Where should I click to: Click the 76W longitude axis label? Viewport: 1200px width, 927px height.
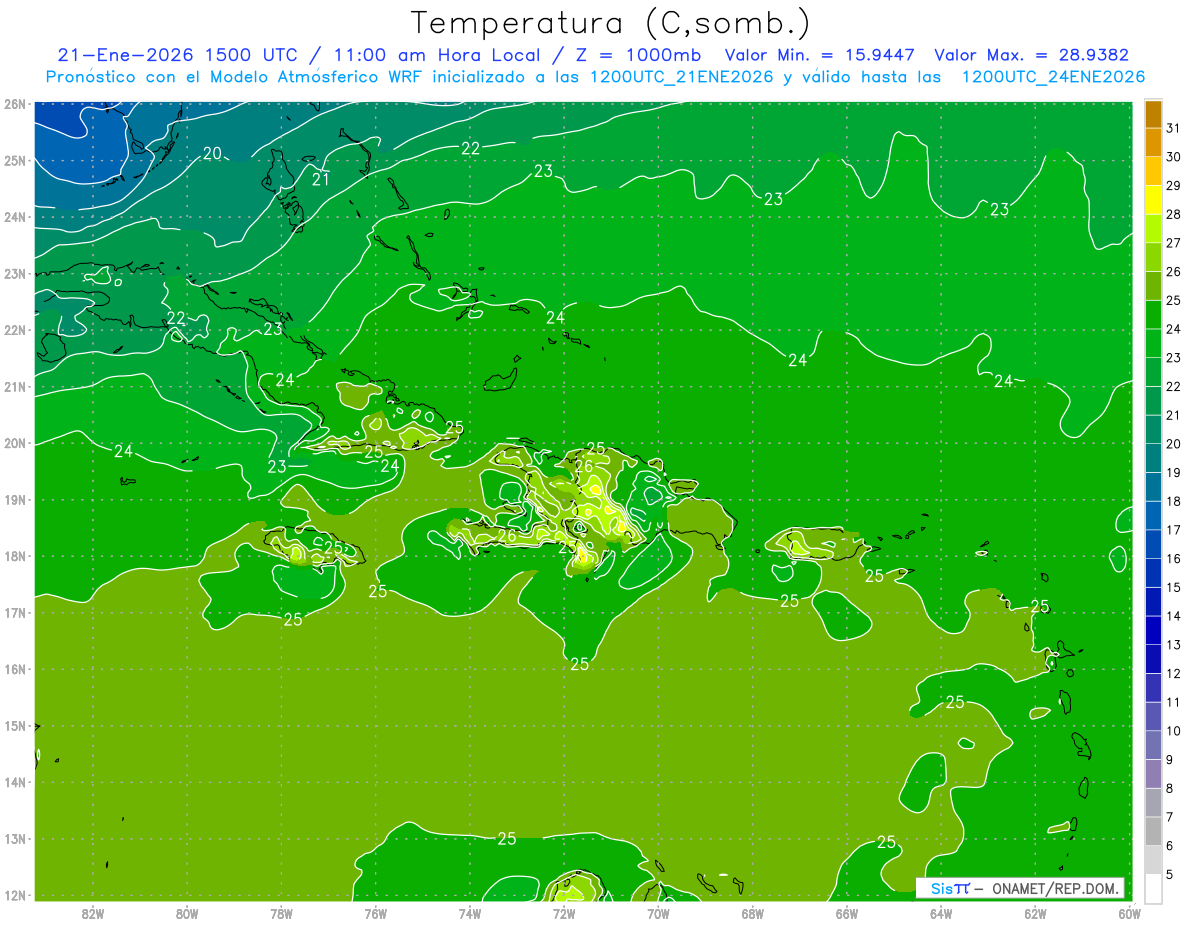[375, 913]
